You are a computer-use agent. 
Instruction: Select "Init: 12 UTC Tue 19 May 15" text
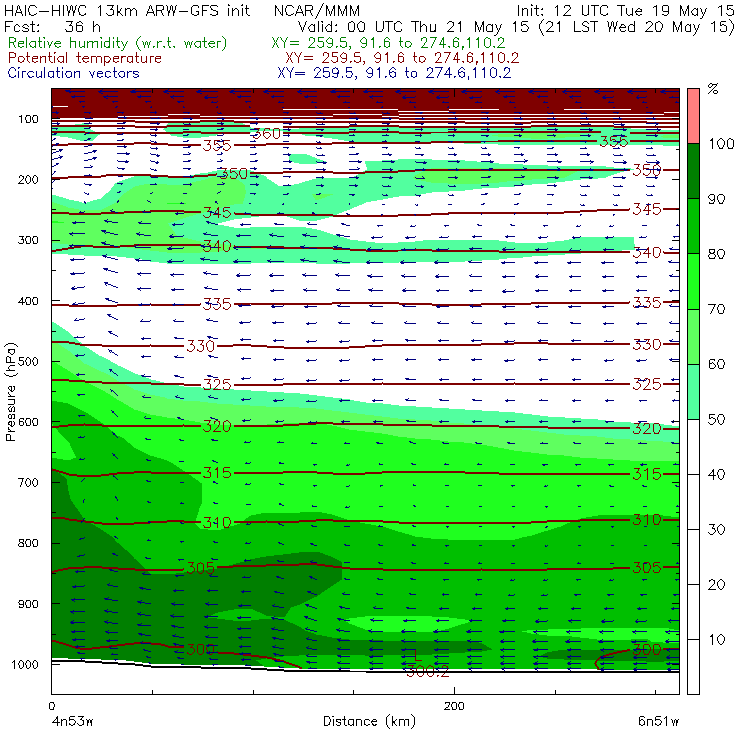coord(625,10)
